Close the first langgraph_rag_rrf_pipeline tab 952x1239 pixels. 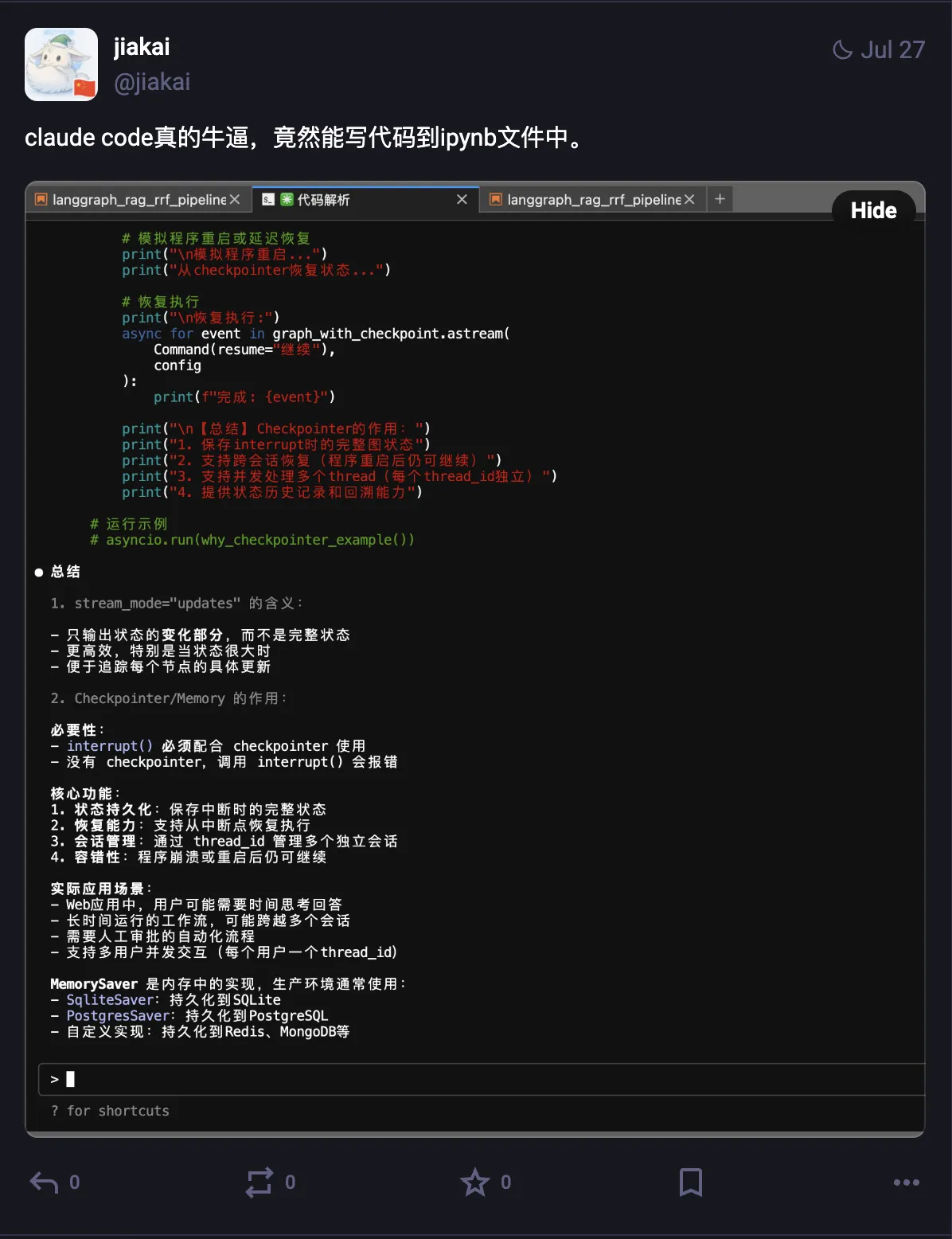[x=235, y=200]
